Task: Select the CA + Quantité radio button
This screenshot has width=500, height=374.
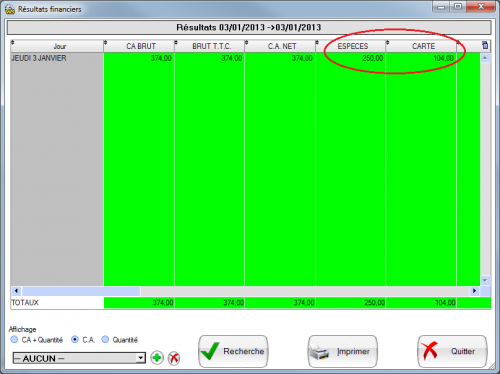Action: point(14,340)
